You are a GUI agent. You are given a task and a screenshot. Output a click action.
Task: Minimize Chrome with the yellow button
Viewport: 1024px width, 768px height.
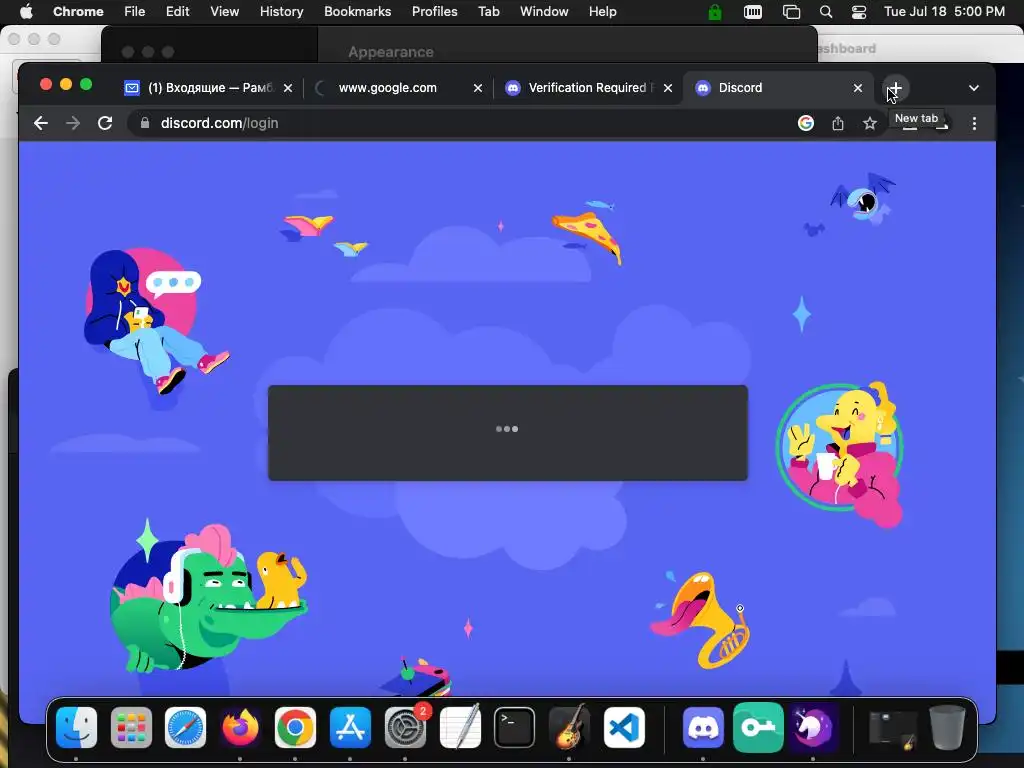[66, 84]
